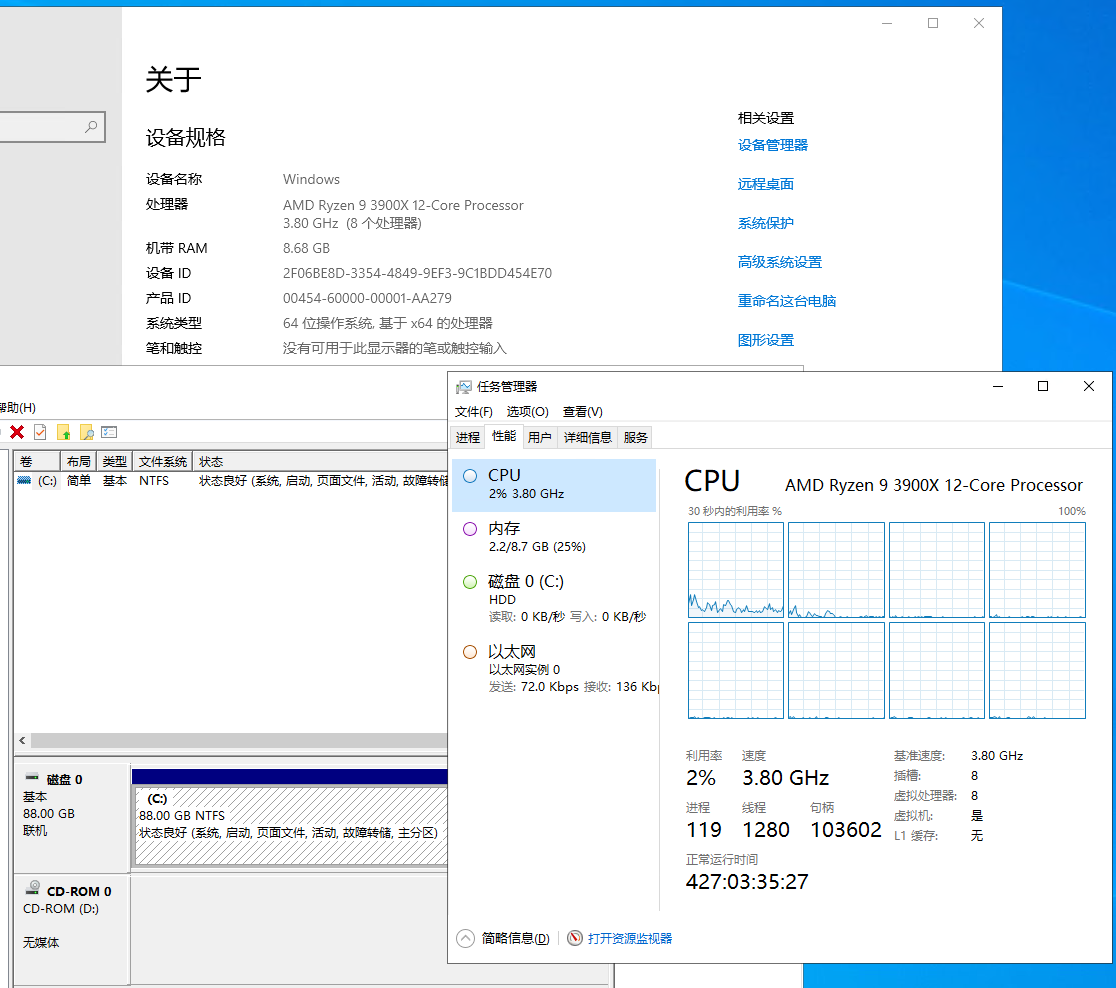
Task: Click the resource monitor icon at Task Manager bottom
Action: click(x=575, y=938)
